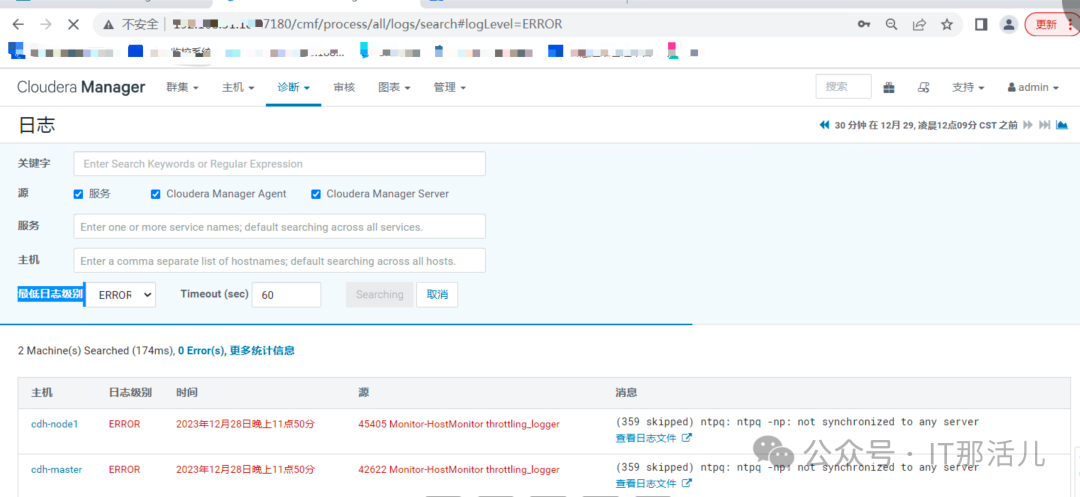Screen dimensions: 1080x497
Task: Open the 图表 dropdown menu
Action: tap(395, 87)
